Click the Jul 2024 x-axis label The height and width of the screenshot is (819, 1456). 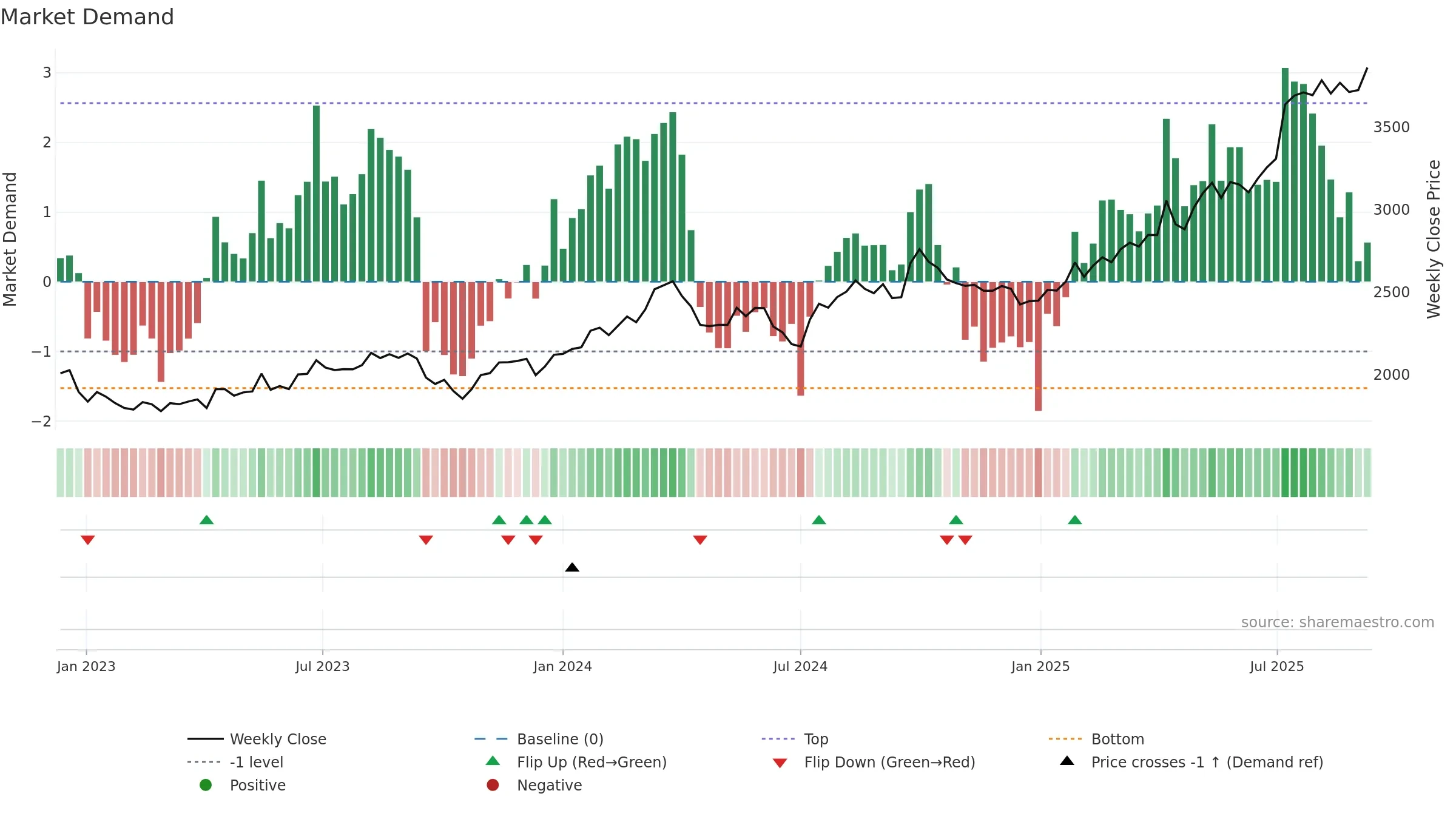pos(800,666)
